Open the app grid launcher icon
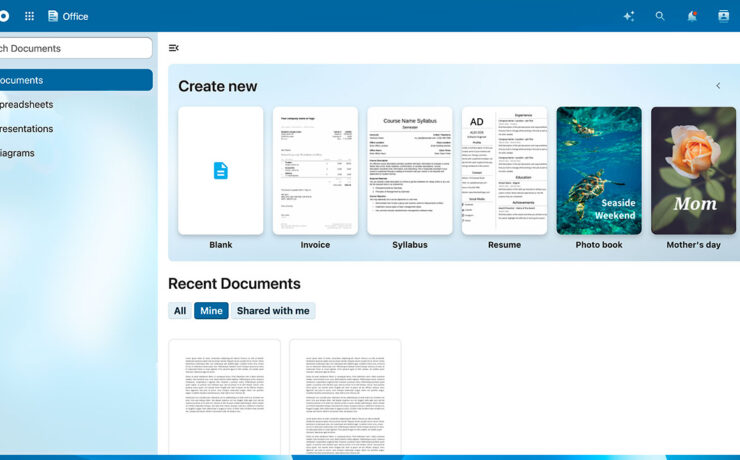This screenshot has height=460, width=740. (29, 16)
